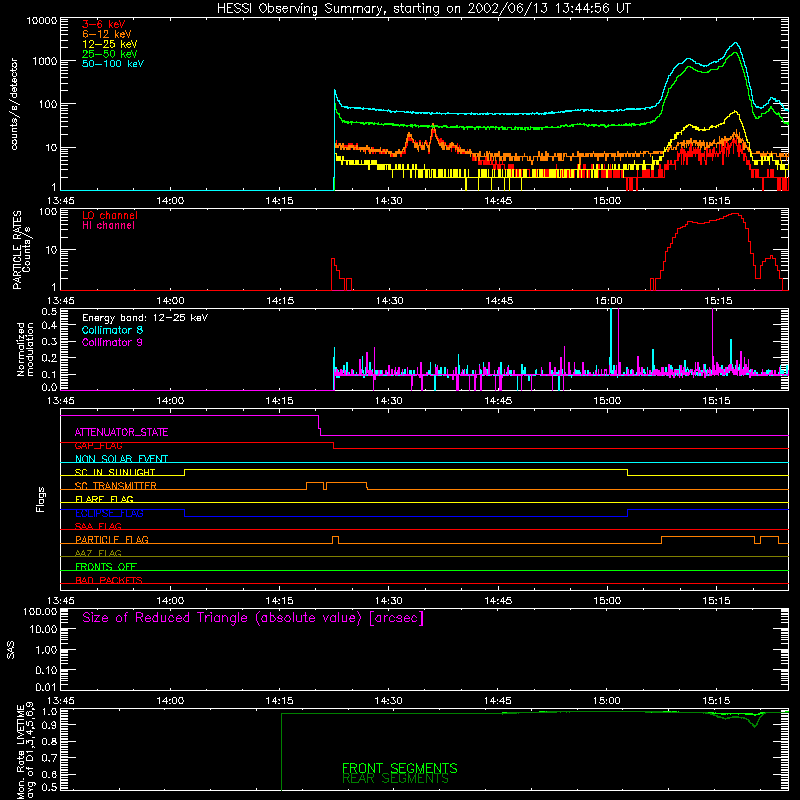Viewport: 800px width, 800px height.
Task: Click the 0.9 tick on the livetime axis
Action: (49, 724)
